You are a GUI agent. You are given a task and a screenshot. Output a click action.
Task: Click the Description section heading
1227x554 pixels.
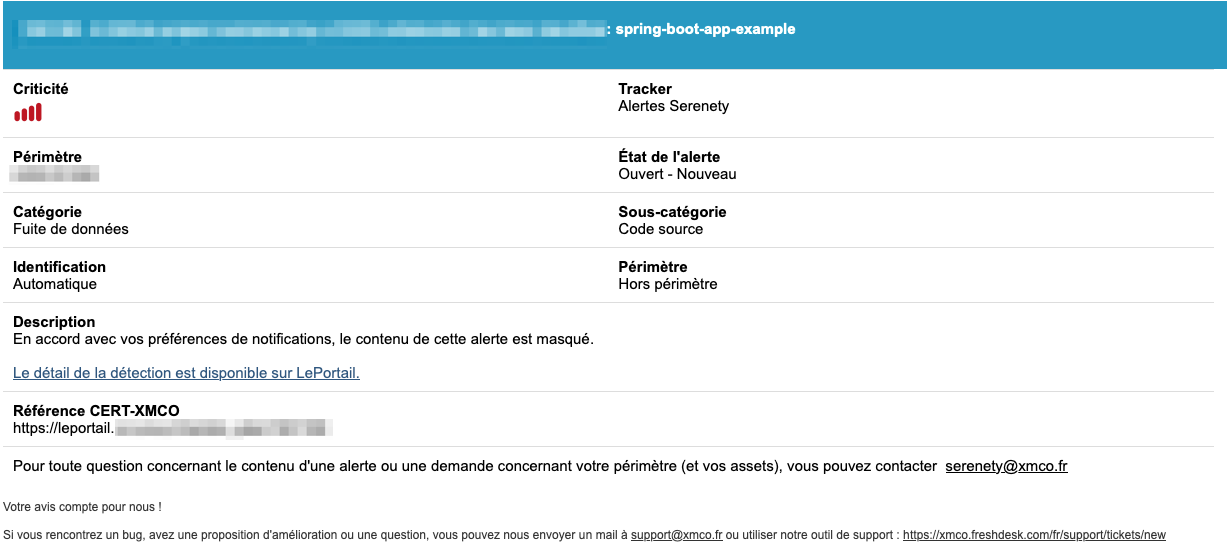pyautogui.click(x=54, y=322)
